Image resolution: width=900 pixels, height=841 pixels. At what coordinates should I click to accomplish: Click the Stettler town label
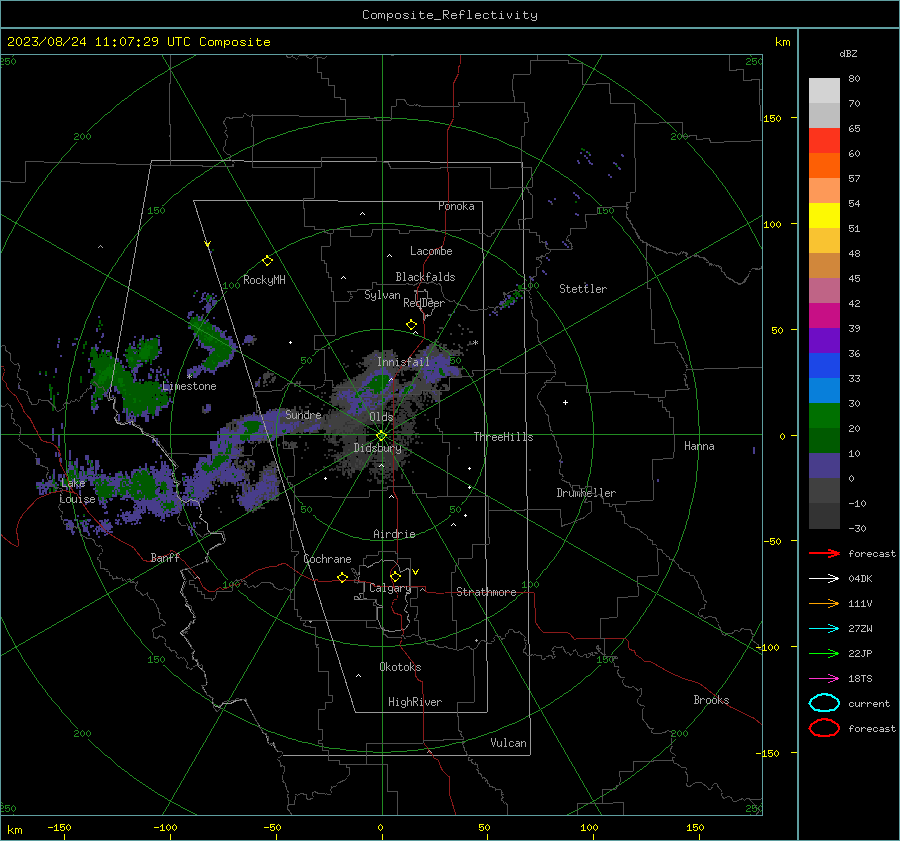[x=583, y=289]
